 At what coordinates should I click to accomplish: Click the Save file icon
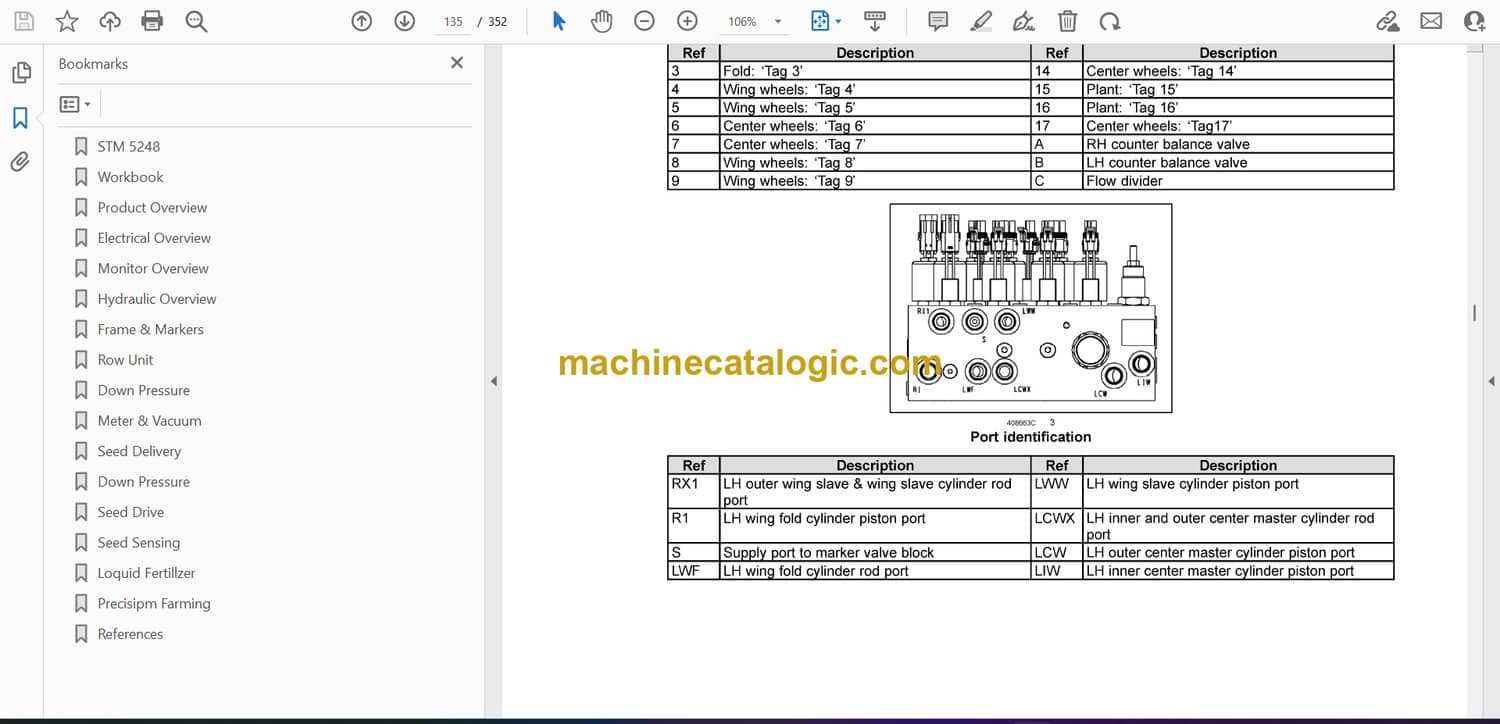pyautogui.click(x=24, y=21)
